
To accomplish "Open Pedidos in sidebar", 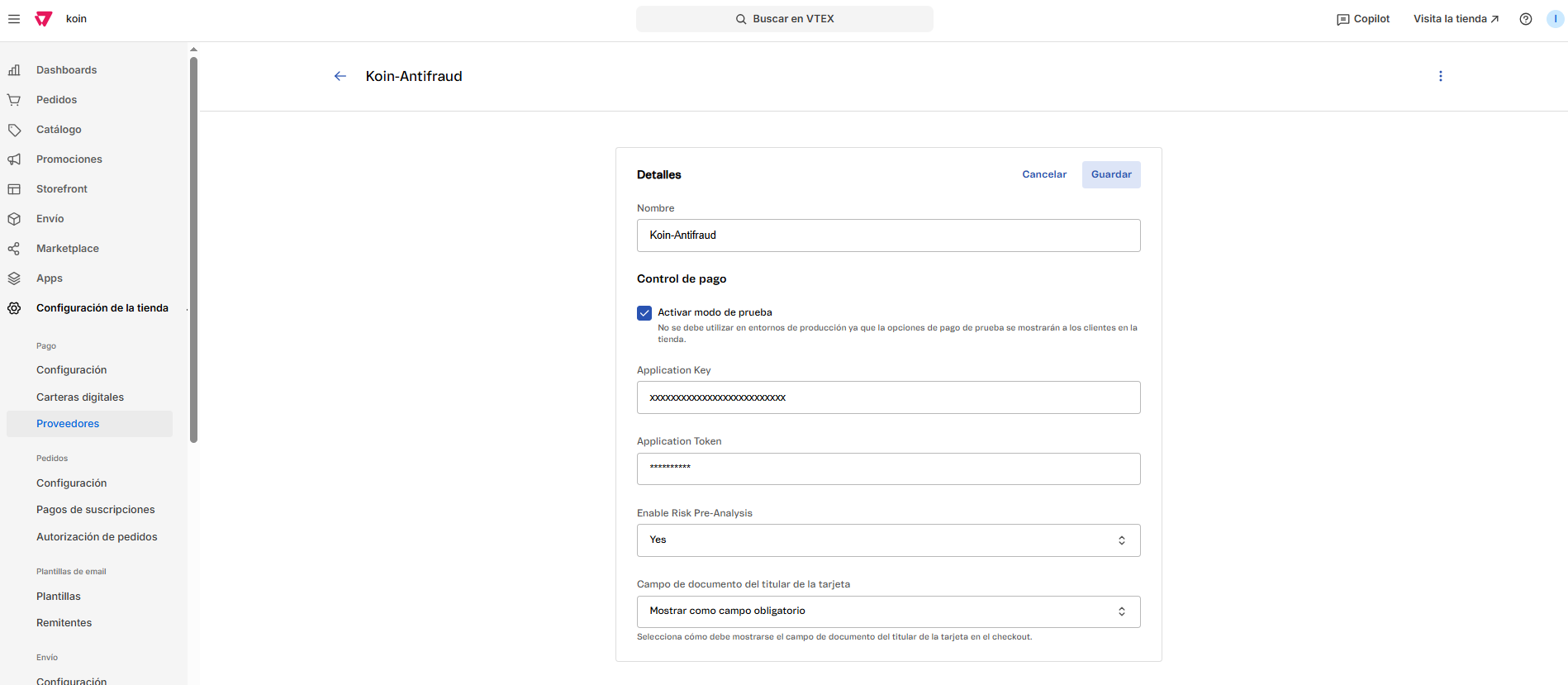I will pos(56,100).
